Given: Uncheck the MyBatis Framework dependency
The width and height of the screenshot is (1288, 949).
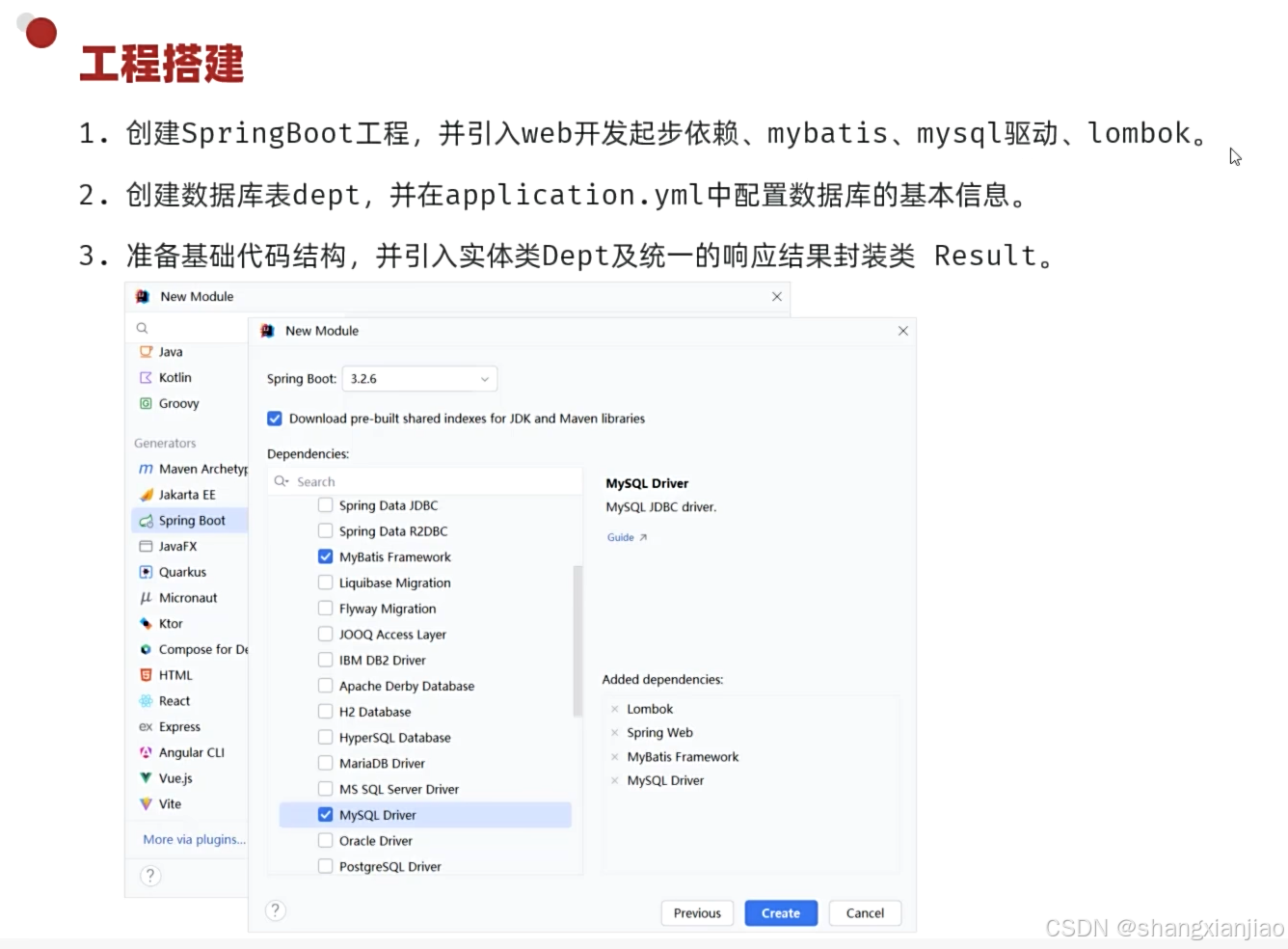Looking at the screenshot, I should [x=326, y=557].
